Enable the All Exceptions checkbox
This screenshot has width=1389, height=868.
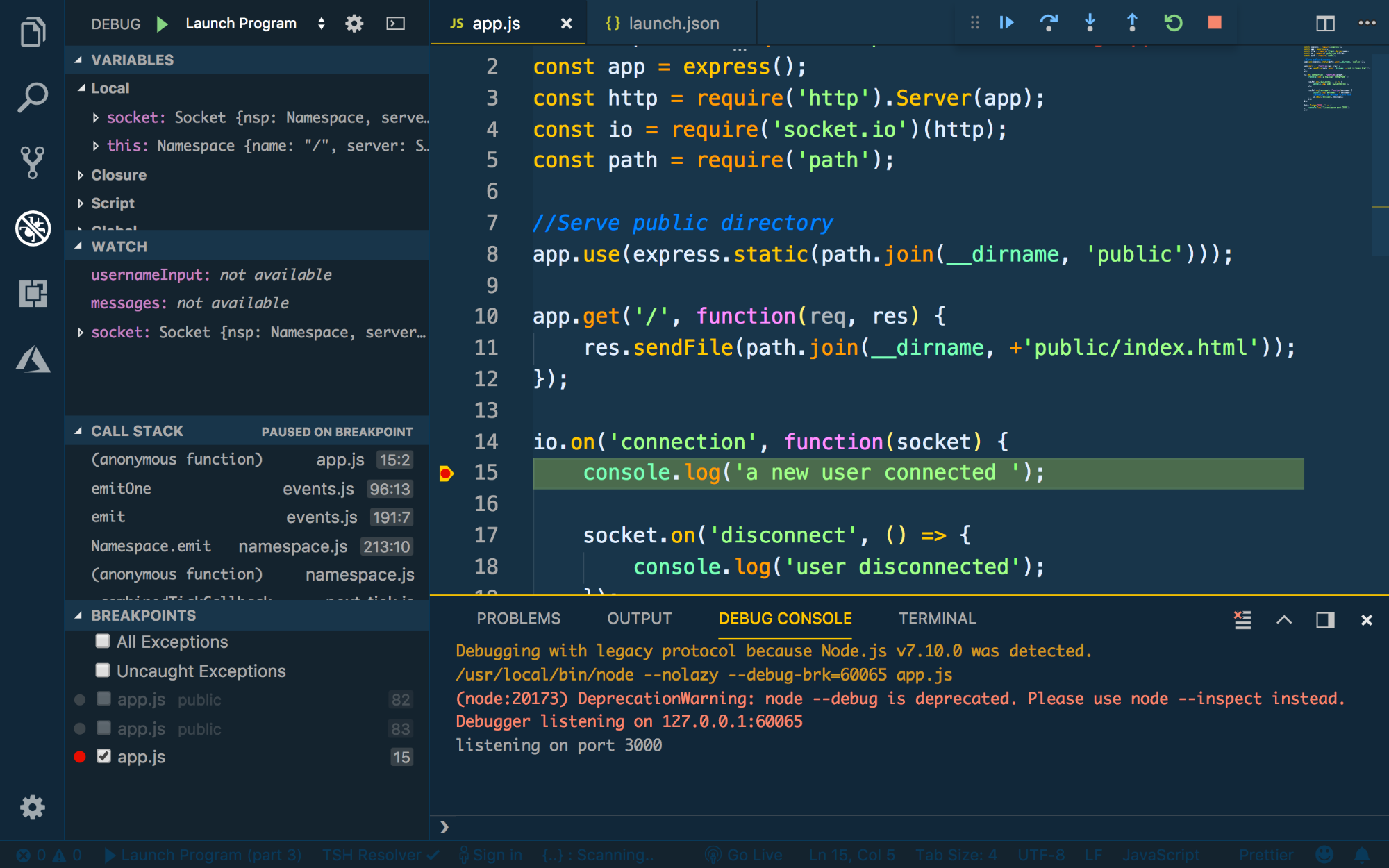tap(103, 641)
